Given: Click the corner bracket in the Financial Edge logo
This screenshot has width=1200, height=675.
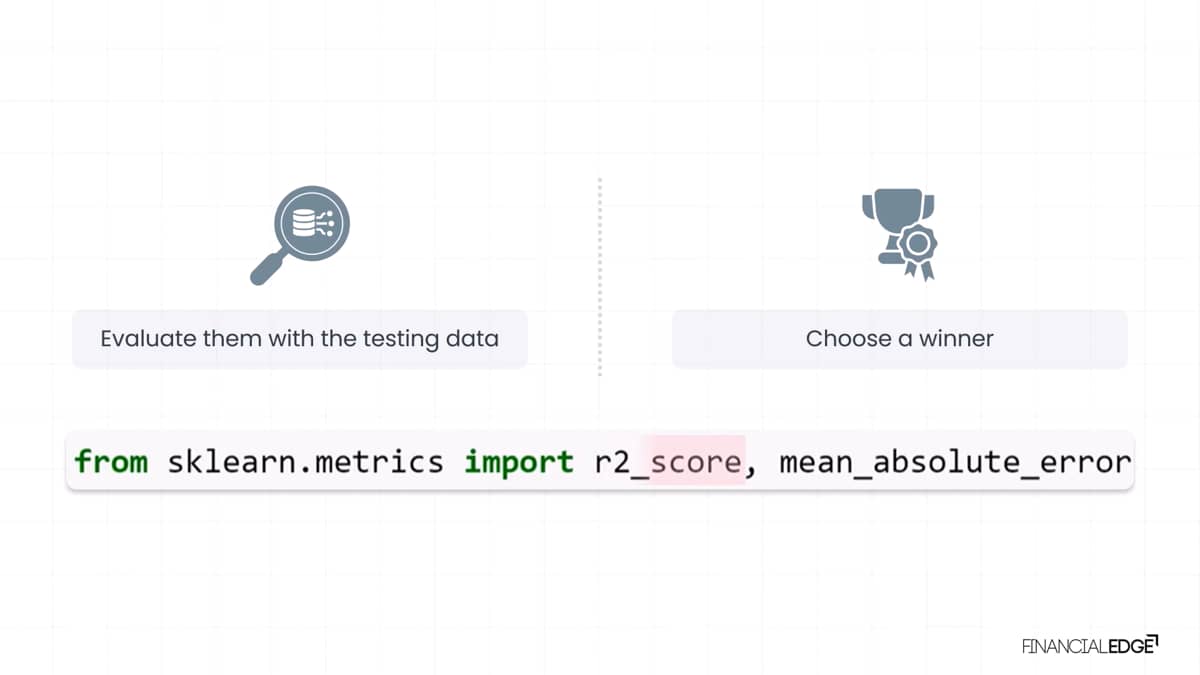Looking at the screenshot, I should click(x=1153, y=639).
